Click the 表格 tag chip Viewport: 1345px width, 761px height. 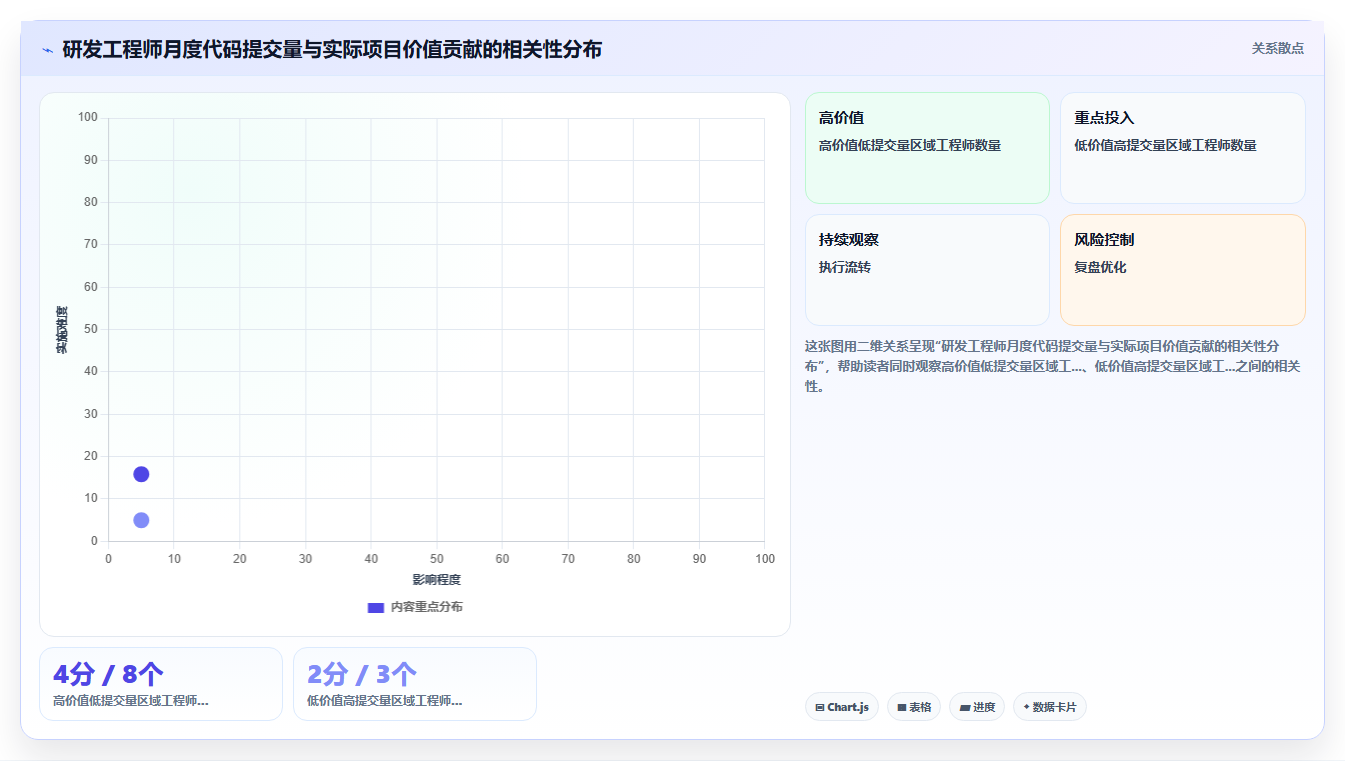[x=913, y=707]
